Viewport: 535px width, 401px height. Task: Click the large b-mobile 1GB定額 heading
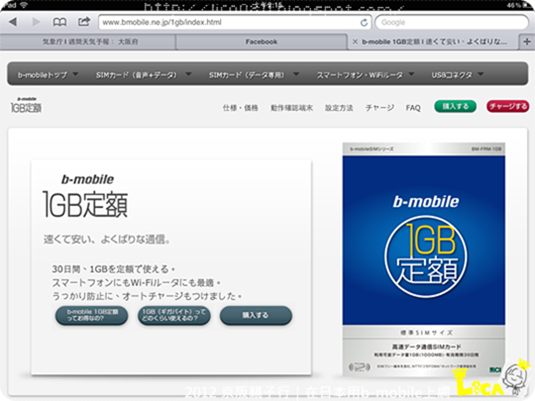click(85, 196)
